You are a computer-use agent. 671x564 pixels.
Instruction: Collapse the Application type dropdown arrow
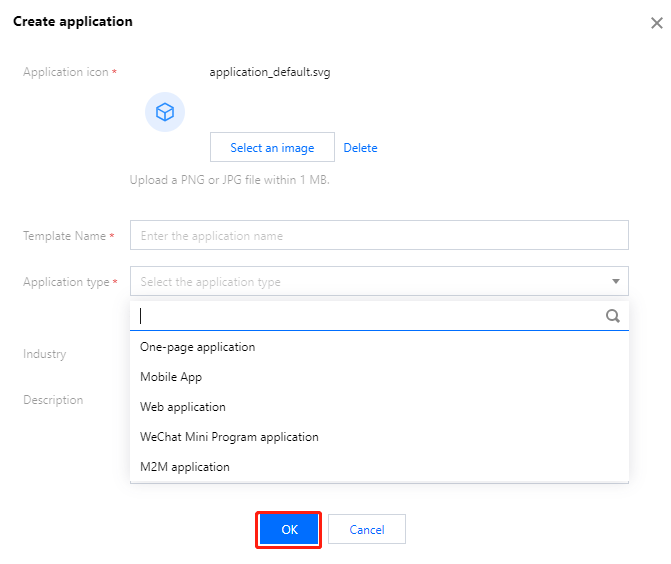pos(615,282)
